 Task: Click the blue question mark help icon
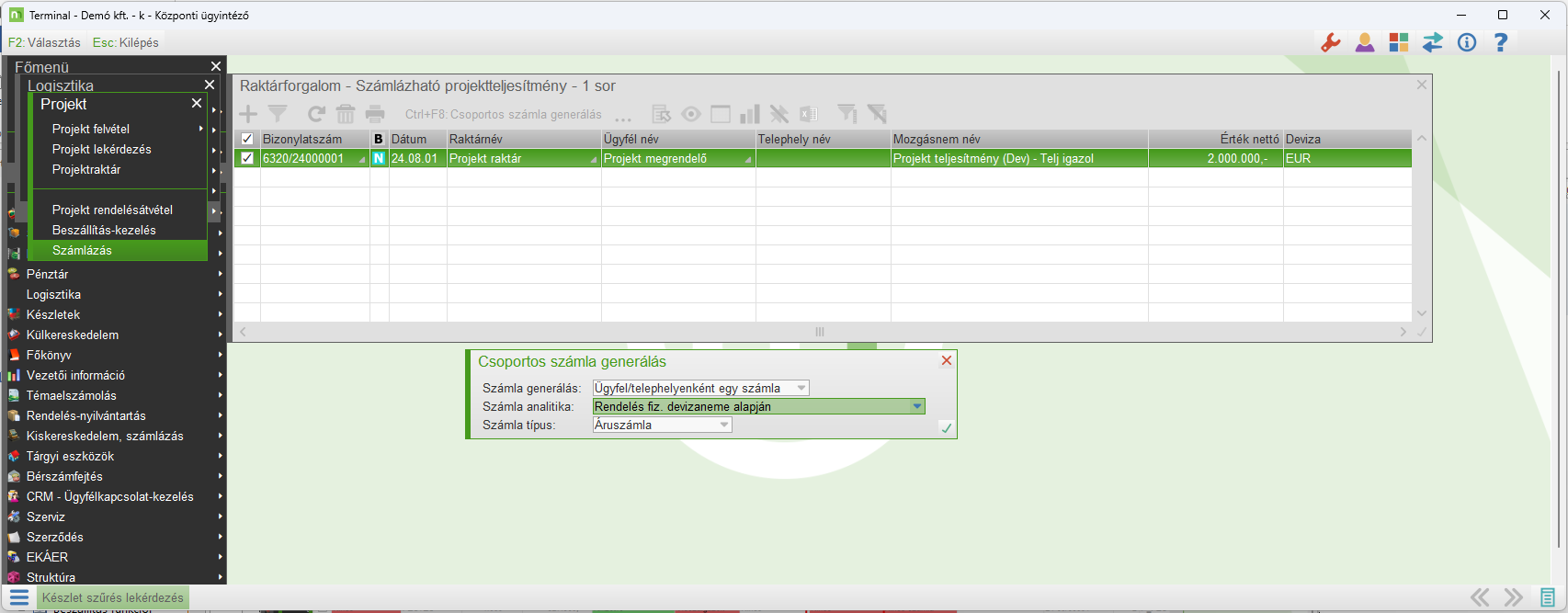pos(1501,42)
